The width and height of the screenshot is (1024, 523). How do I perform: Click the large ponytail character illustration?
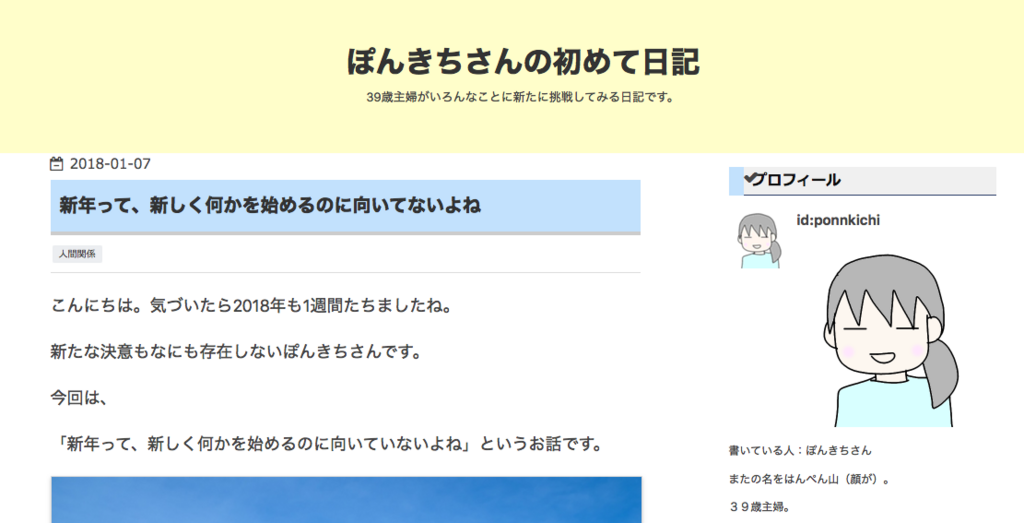tap(892, 341)
